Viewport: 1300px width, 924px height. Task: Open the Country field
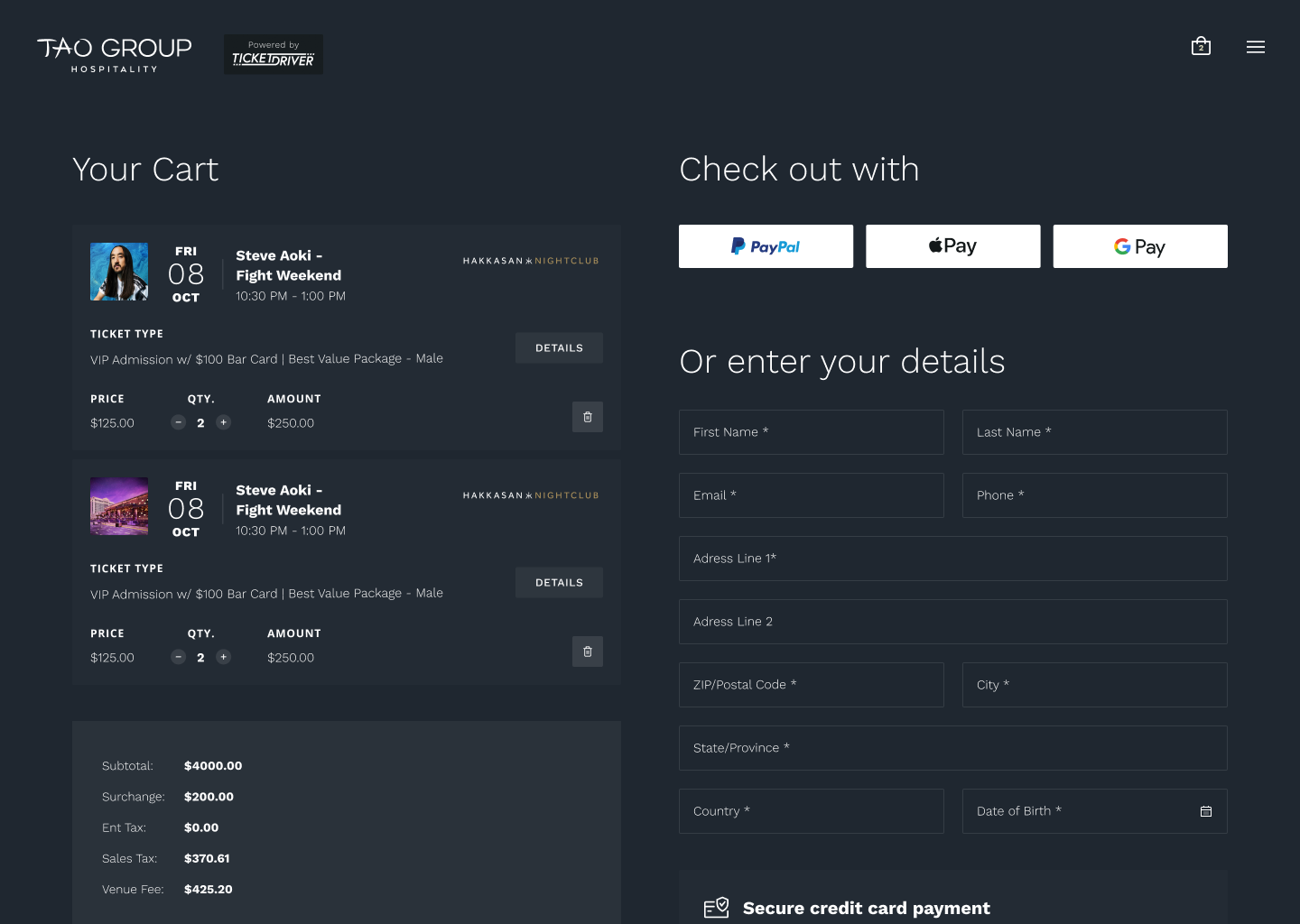pos(812,811)
